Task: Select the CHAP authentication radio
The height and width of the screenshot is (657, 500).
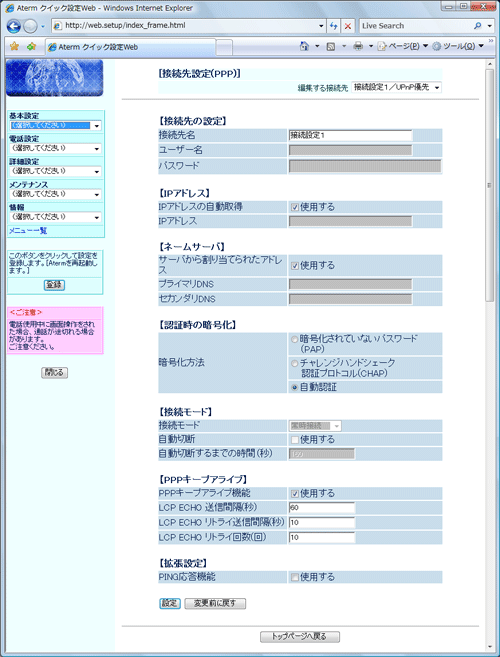Action: (295, 363)
